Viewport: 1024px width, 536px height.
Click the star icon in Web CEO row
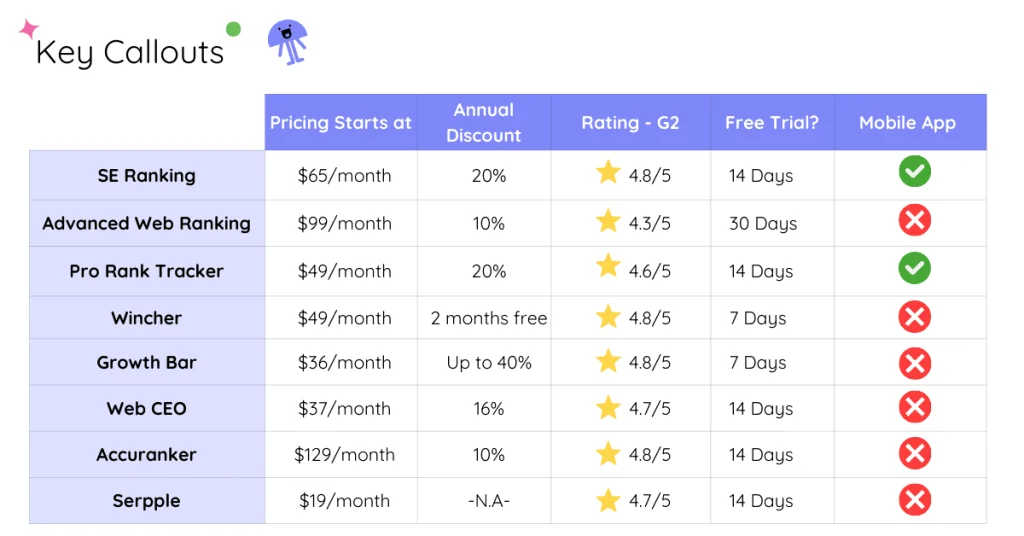[608, 408]
